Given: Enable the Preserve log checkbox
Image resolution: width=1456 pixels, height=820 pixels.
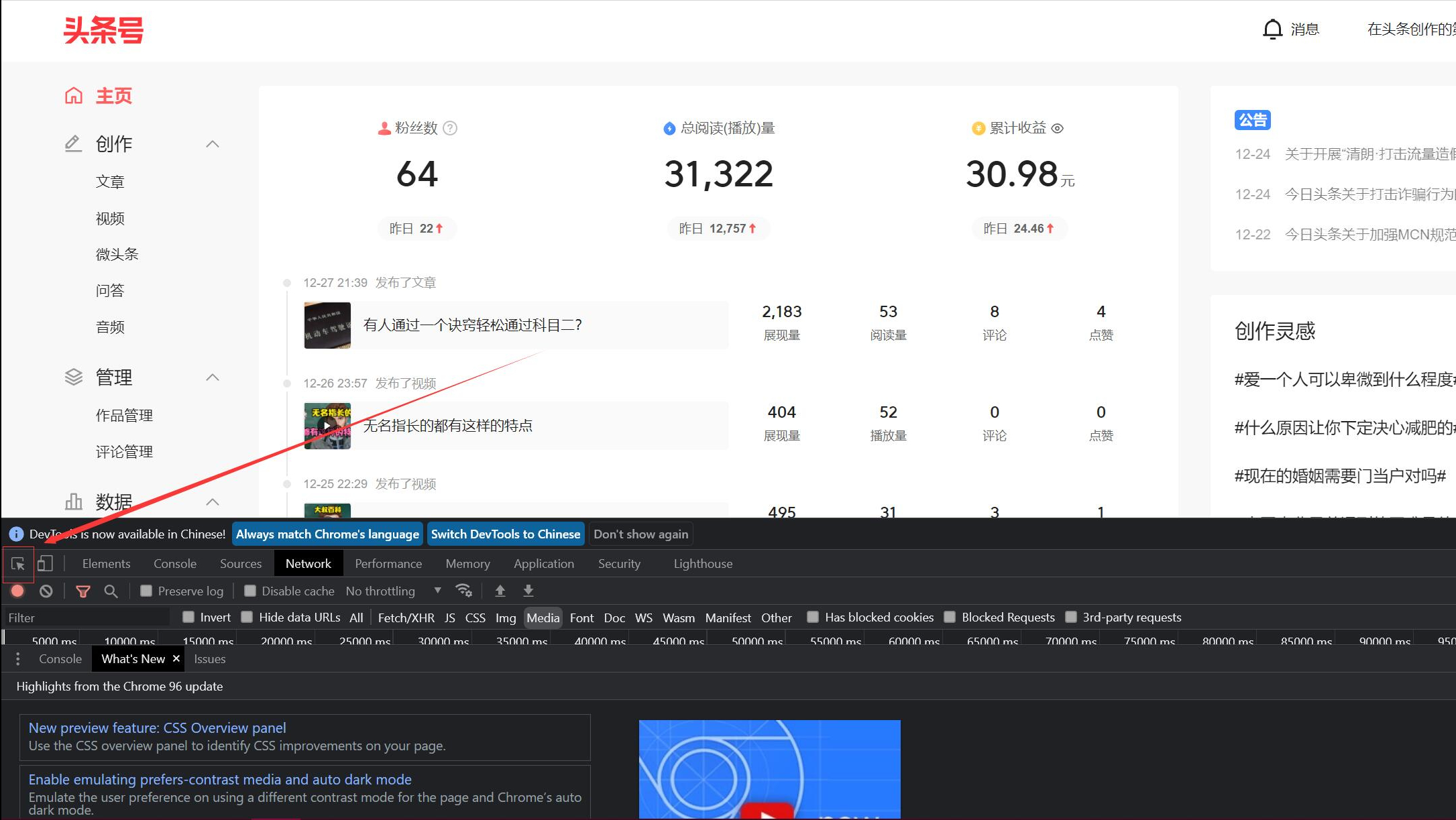Looking at the screenshot, I should 146,591.
